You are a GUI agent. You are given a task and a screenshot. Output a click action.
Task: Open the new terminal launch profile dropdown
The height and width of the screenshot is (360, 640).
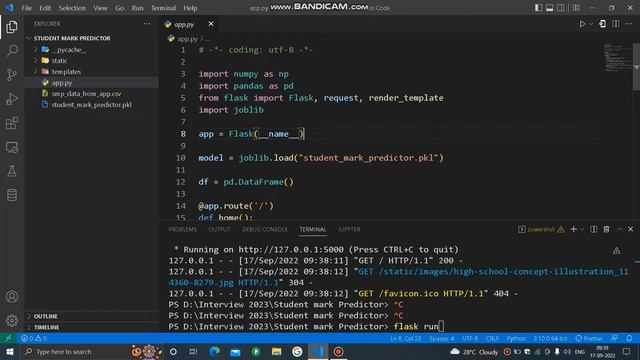pos(582,229)
